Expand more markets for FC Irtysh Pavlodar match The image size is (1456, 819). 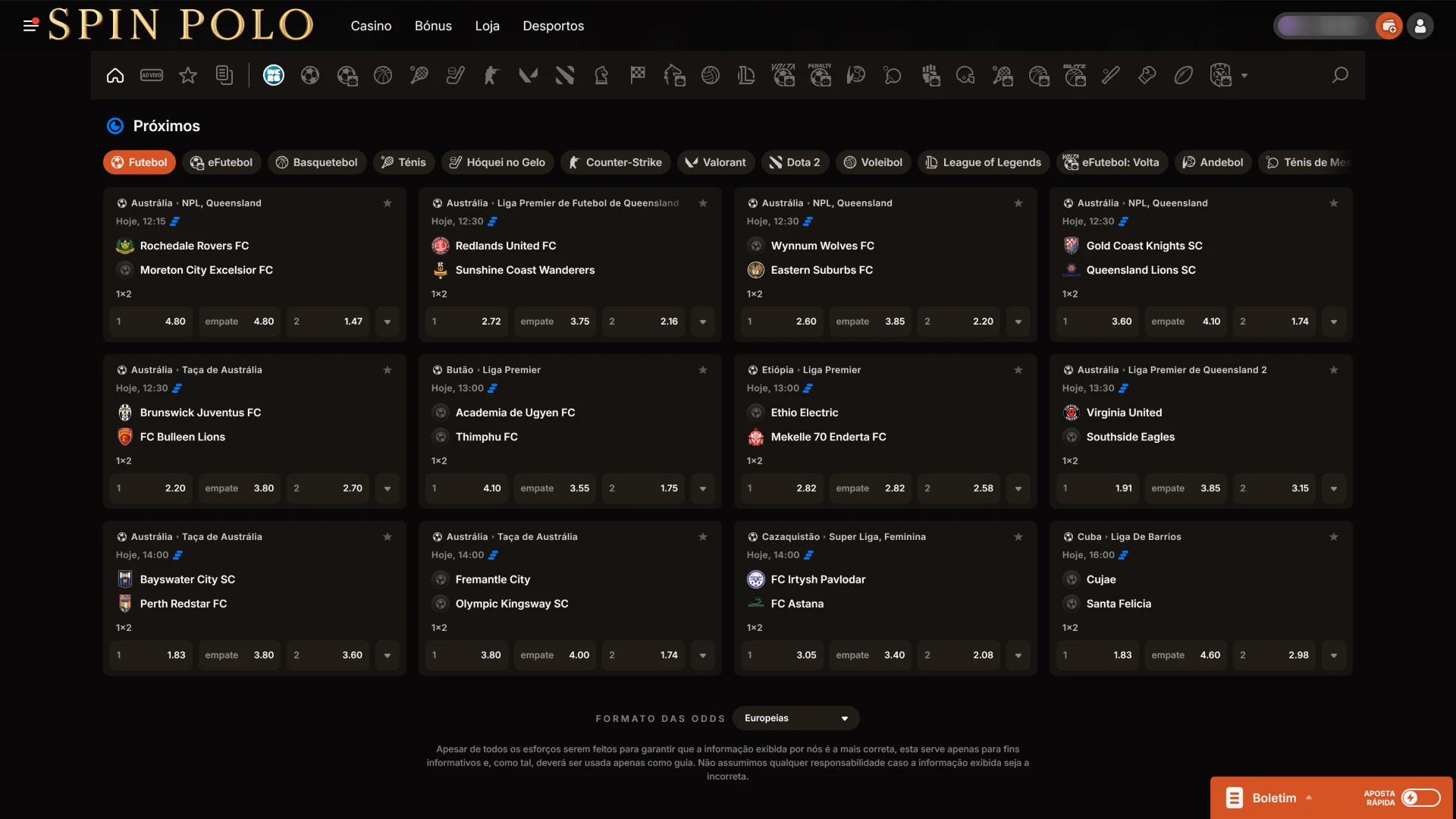[1018, 655]
